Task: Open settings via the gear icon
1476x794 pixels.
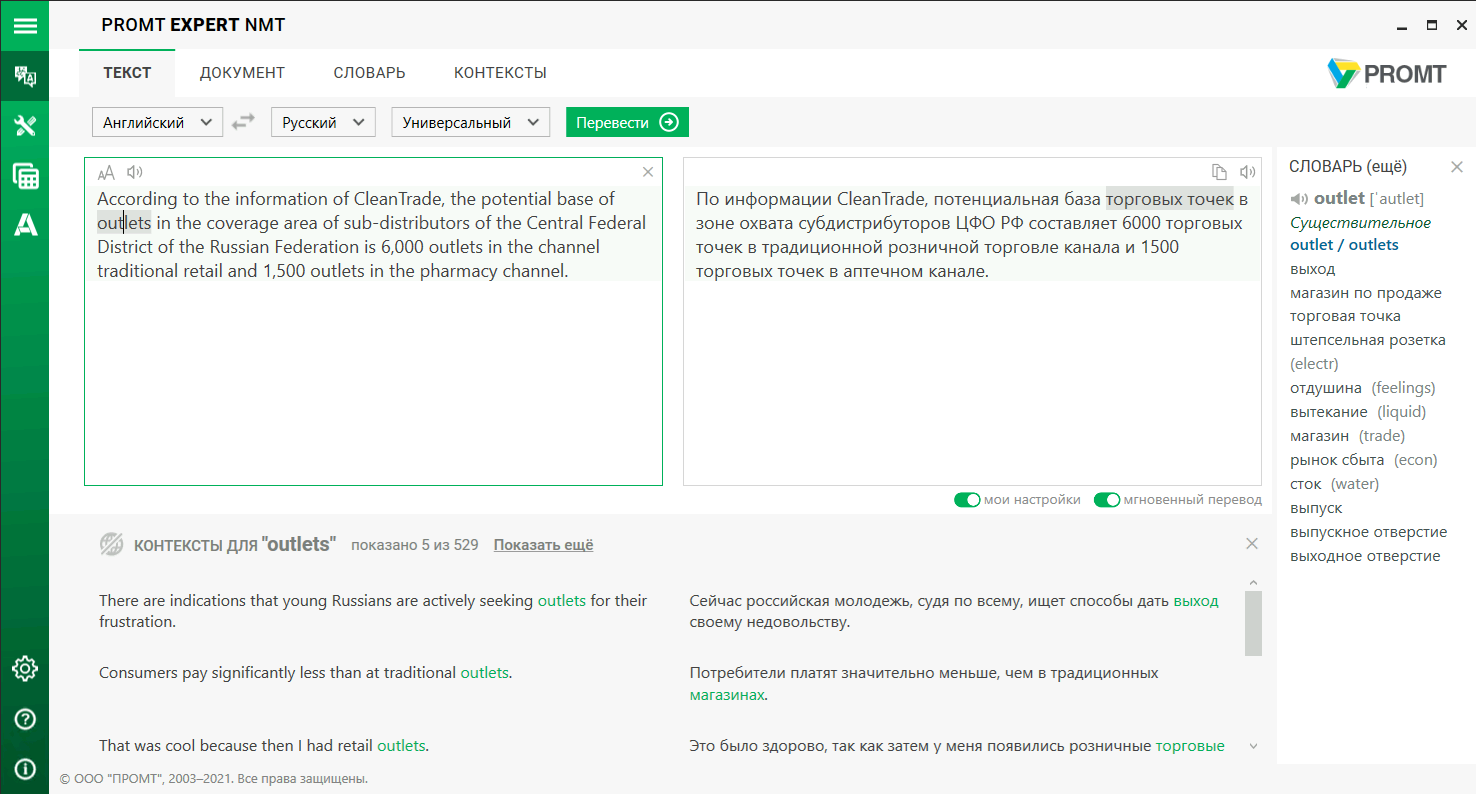Action: (24, 669)
